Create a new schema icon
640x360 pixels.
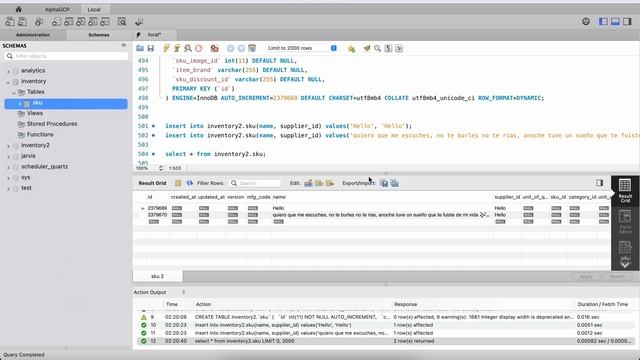(56, 22)
